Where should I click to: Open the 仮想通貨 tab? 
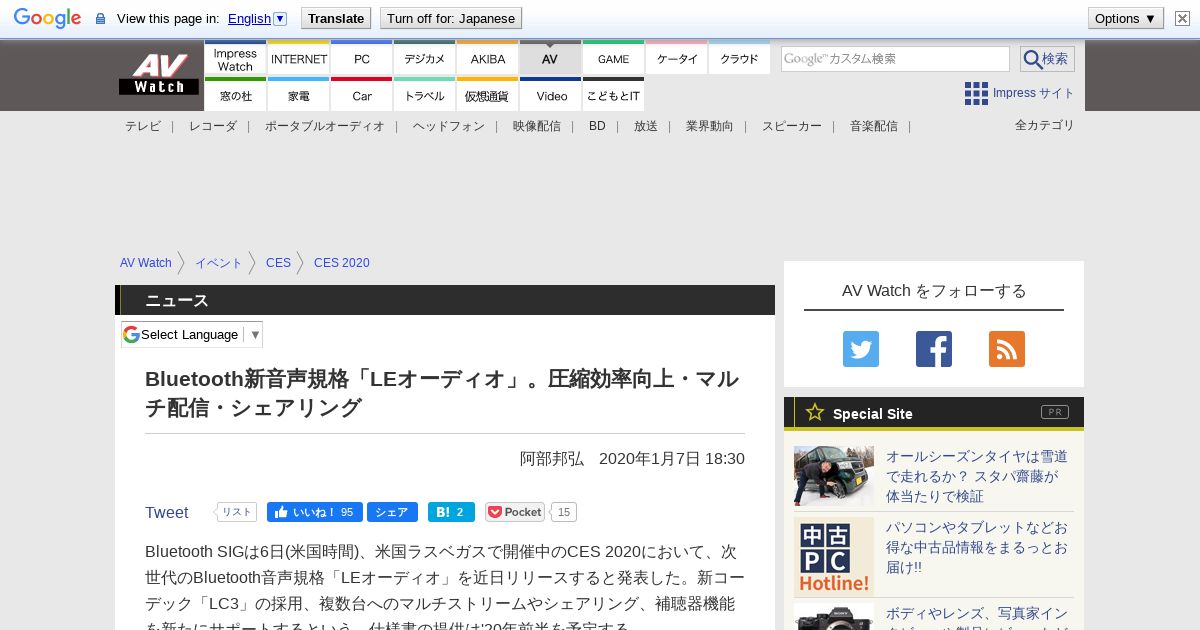(488, 95)
